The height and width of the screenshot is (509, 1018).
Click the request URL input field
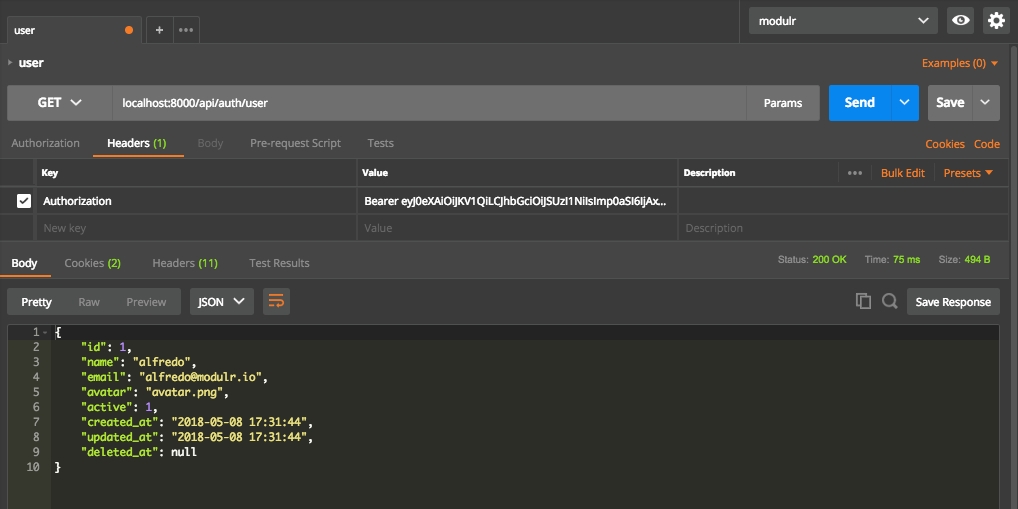(x=428, y=102)
